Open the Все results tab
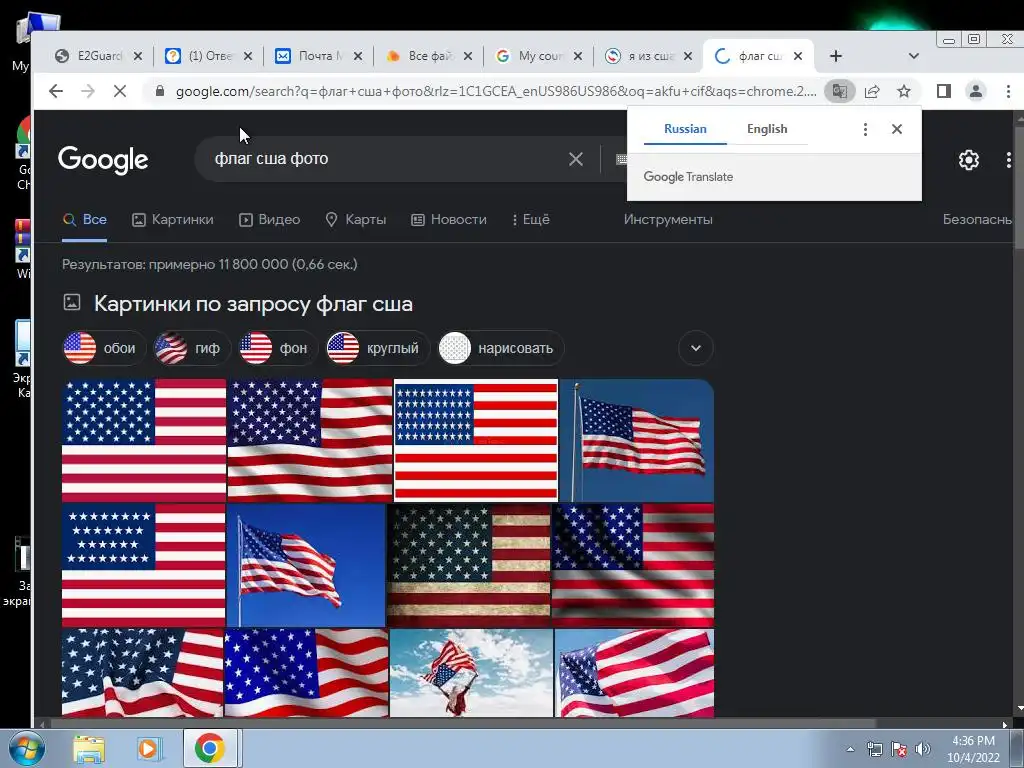This screenshot has height=768, width=1024. (x=84, y=219)
